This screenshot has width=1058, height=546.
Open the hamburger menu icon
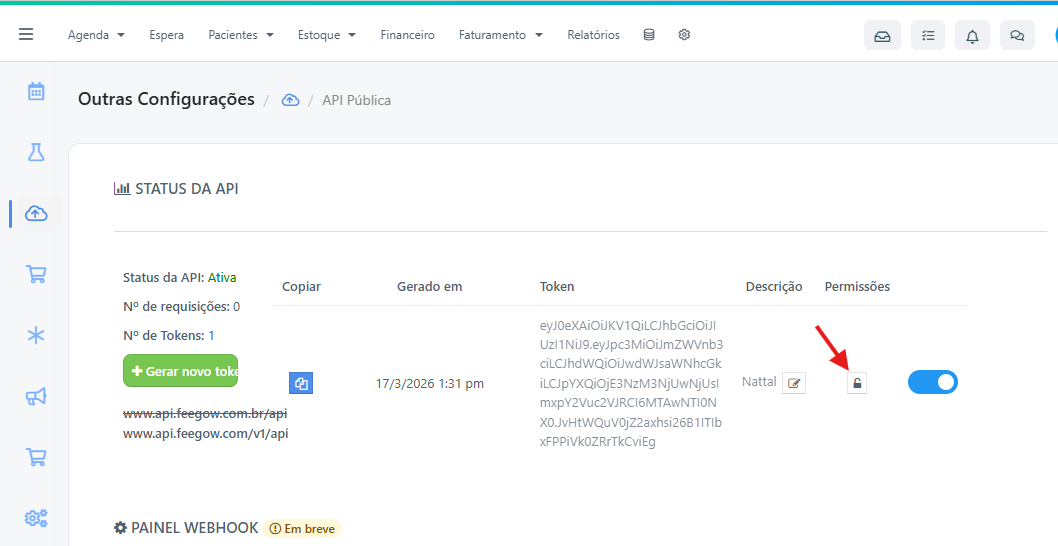click(x=26, y=34)
